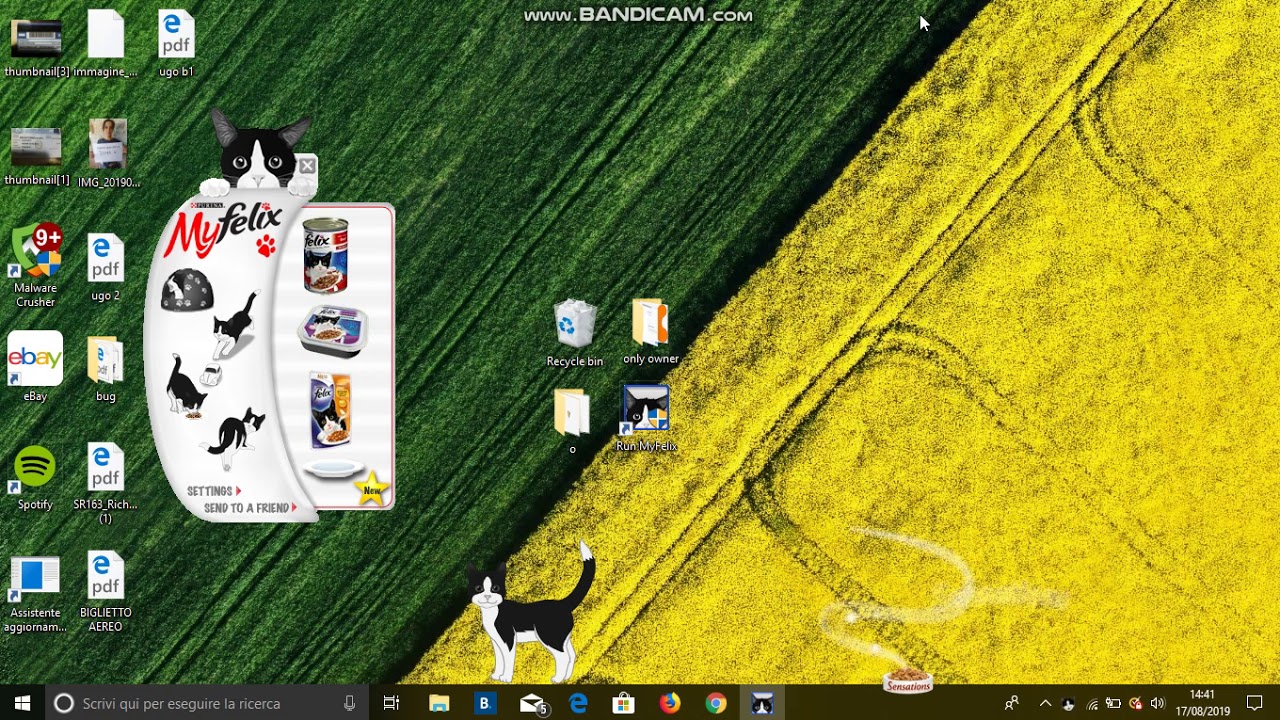The image size is (1280, 720).
Task: Select the IMG_20190 photo file
Action: click(107, 155)
